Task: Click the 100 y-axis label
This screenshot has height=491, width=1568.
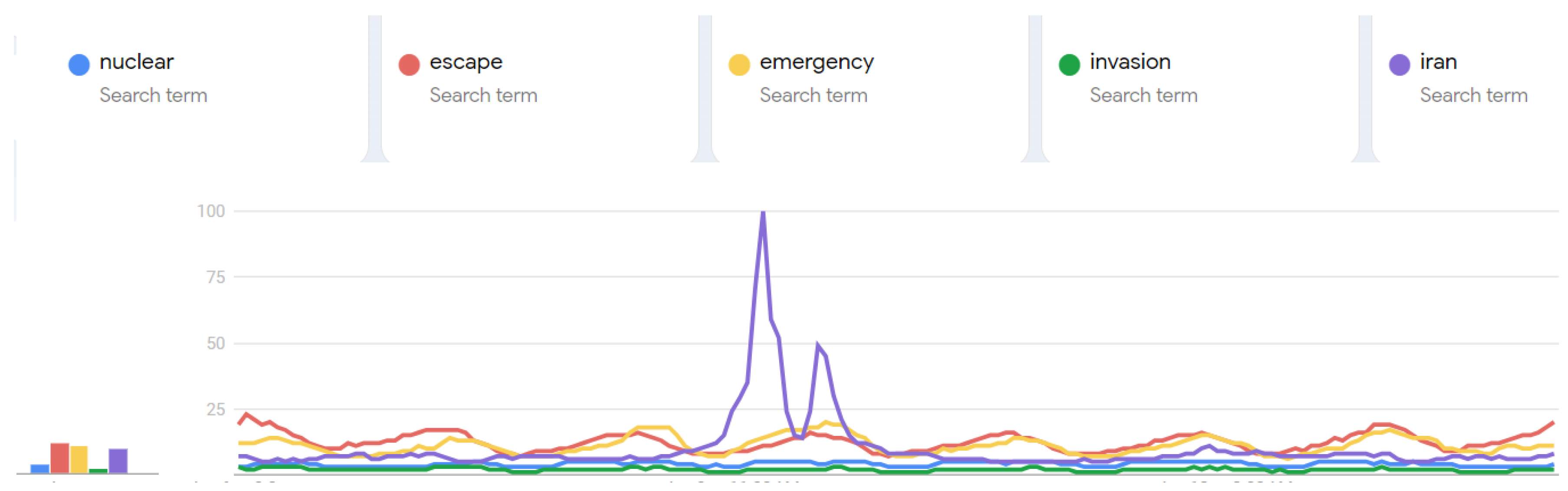Action: coord(210,211)
